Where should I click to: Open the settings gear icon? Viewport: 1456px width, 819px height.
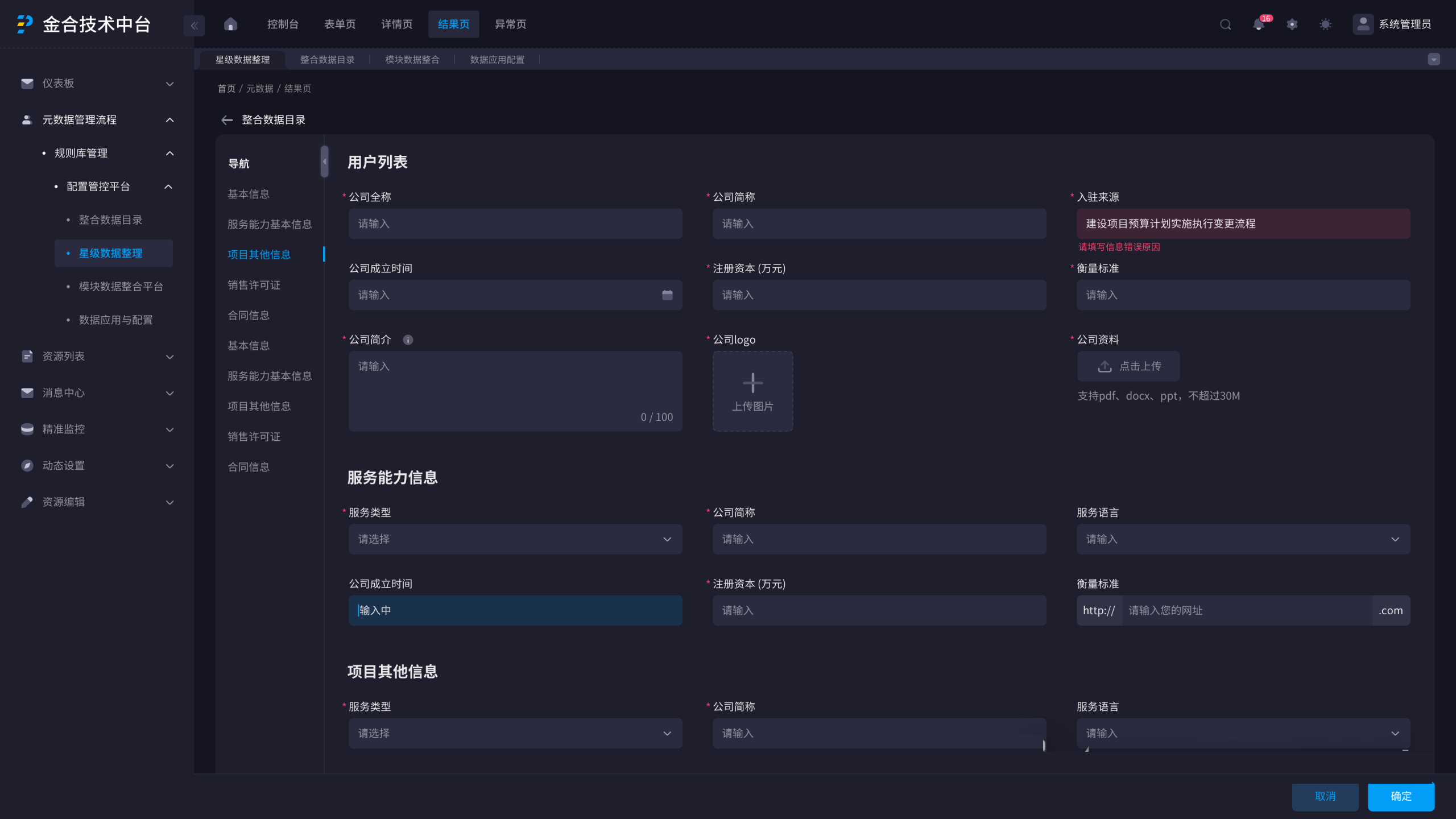[1292, 24]
